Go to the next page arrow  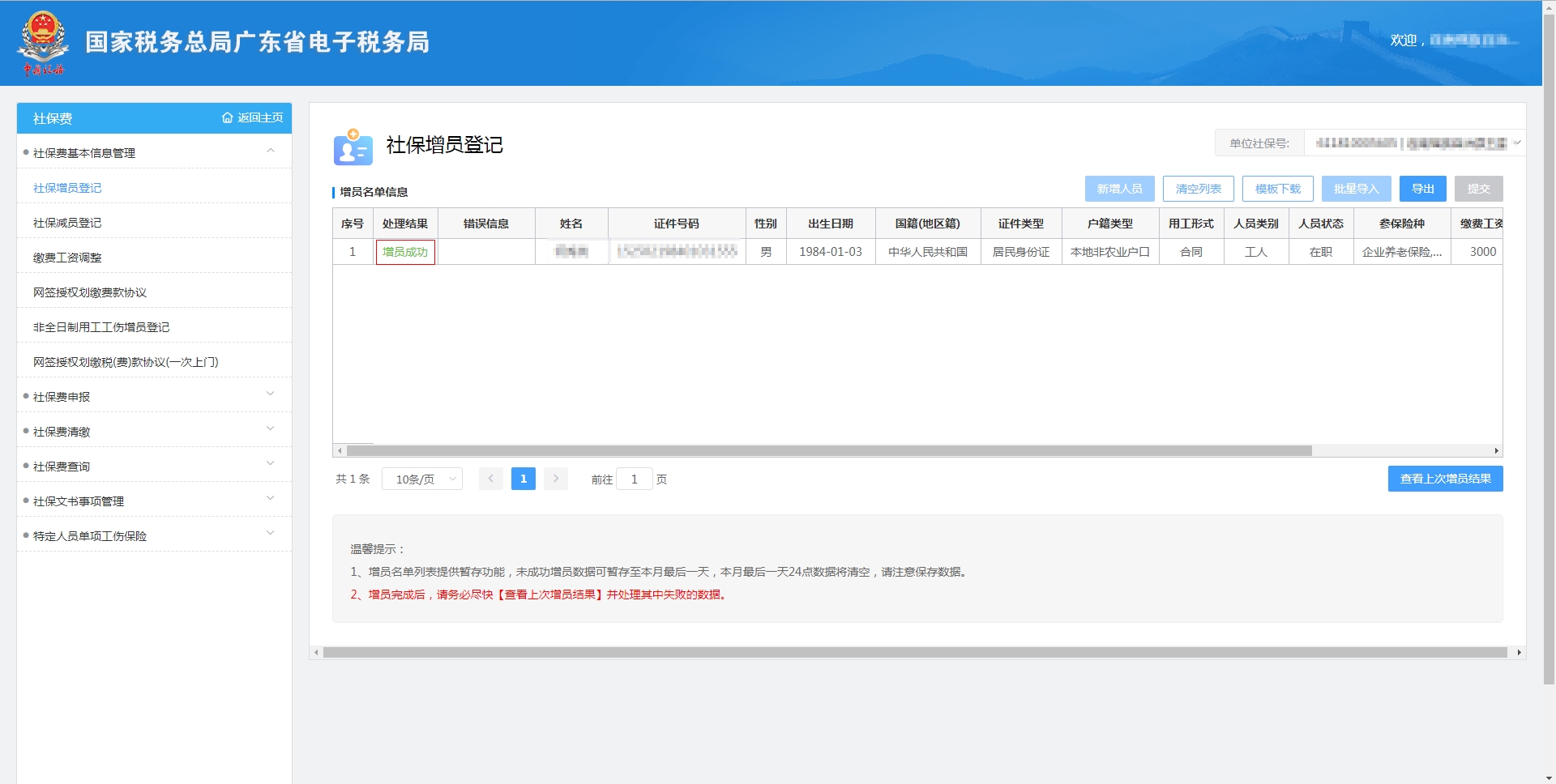pyautogui.click(x=556, y=479)
